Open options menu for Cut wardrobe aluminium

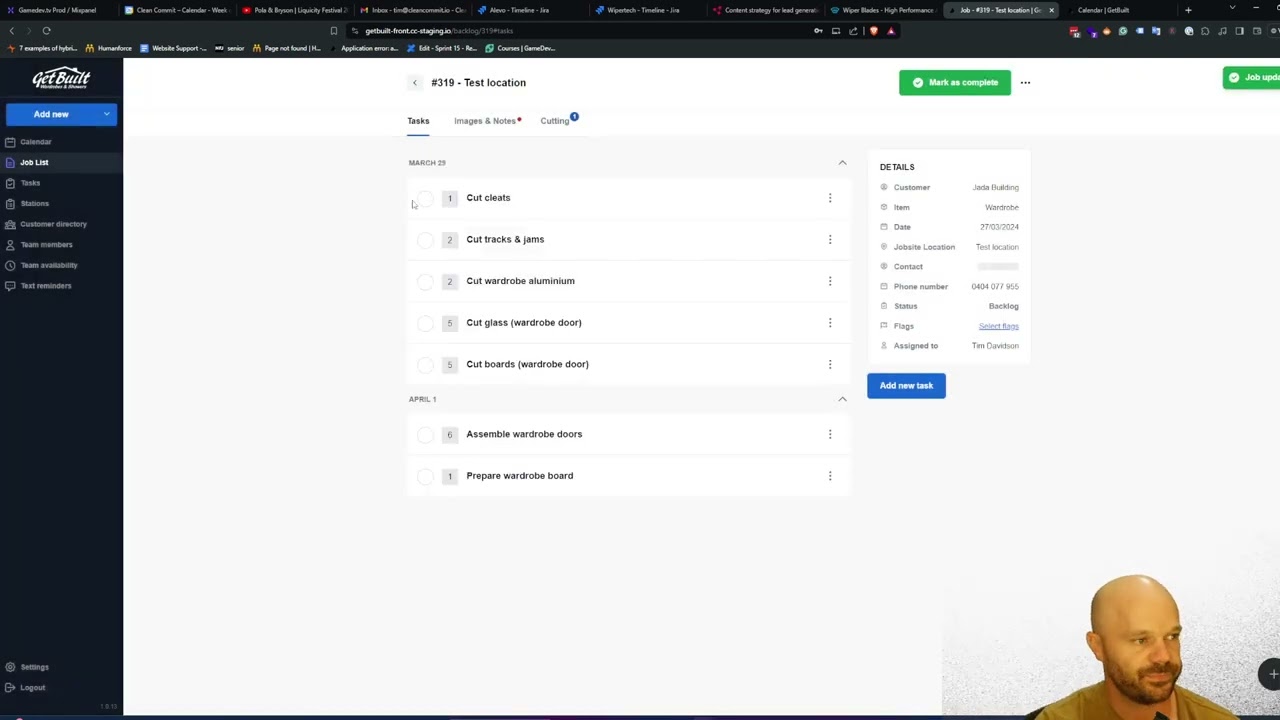click(x=830, y=281)
